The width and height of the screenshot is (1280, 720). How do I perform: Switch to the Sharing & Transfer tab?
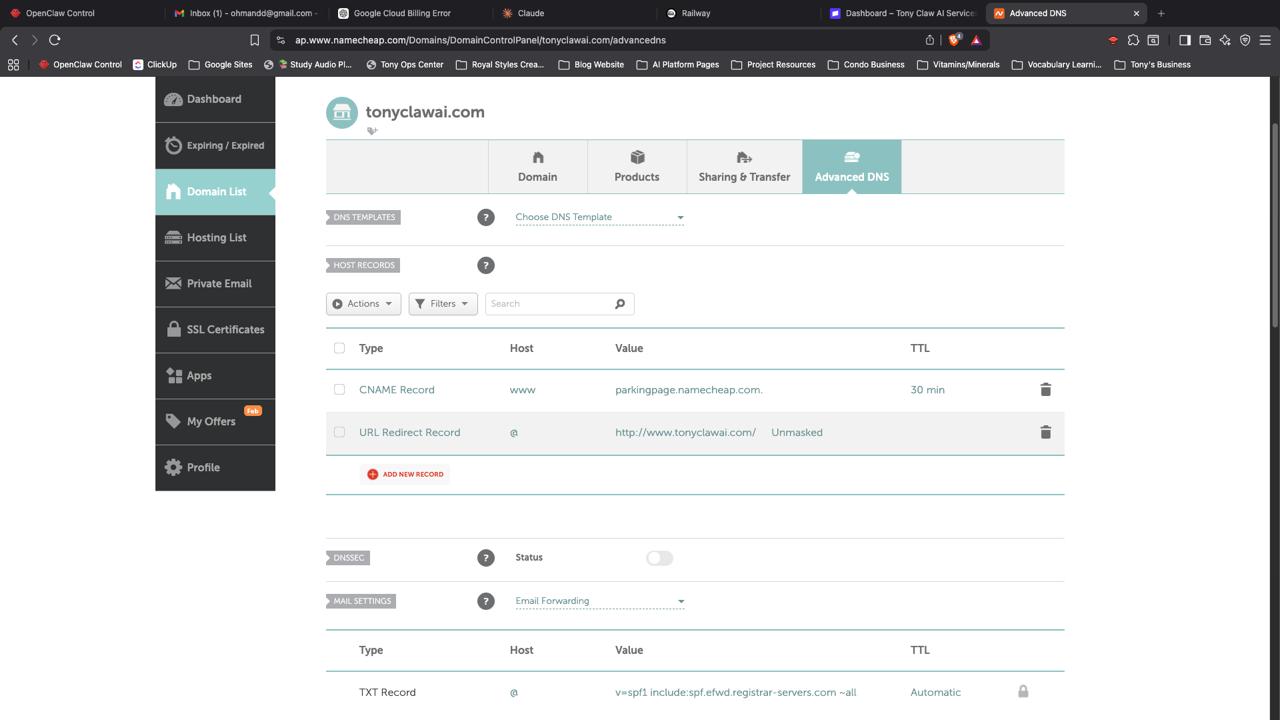pos(744,166)
